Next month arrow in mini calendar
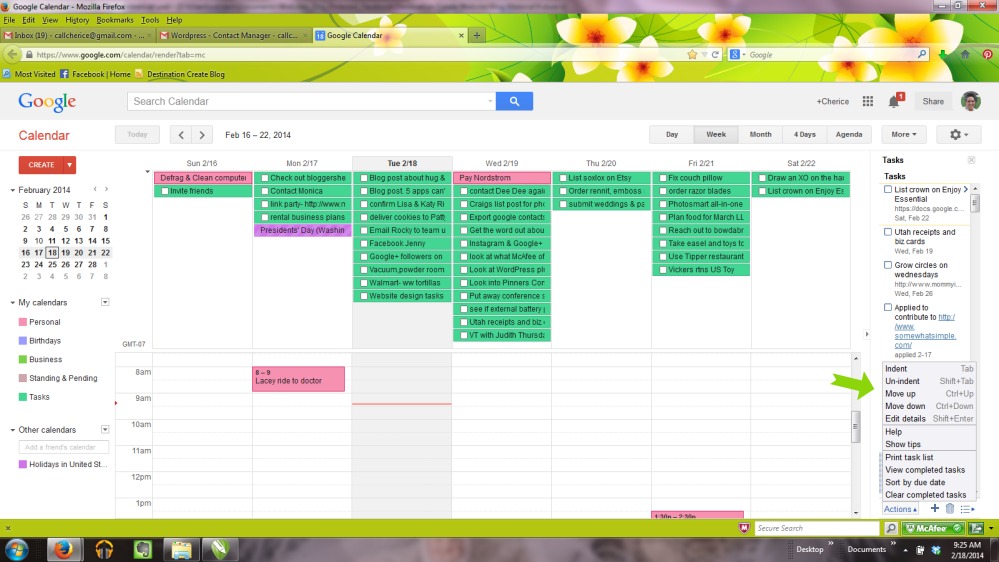This screenshot has width=999, height=562. click(x=106, y=189)
